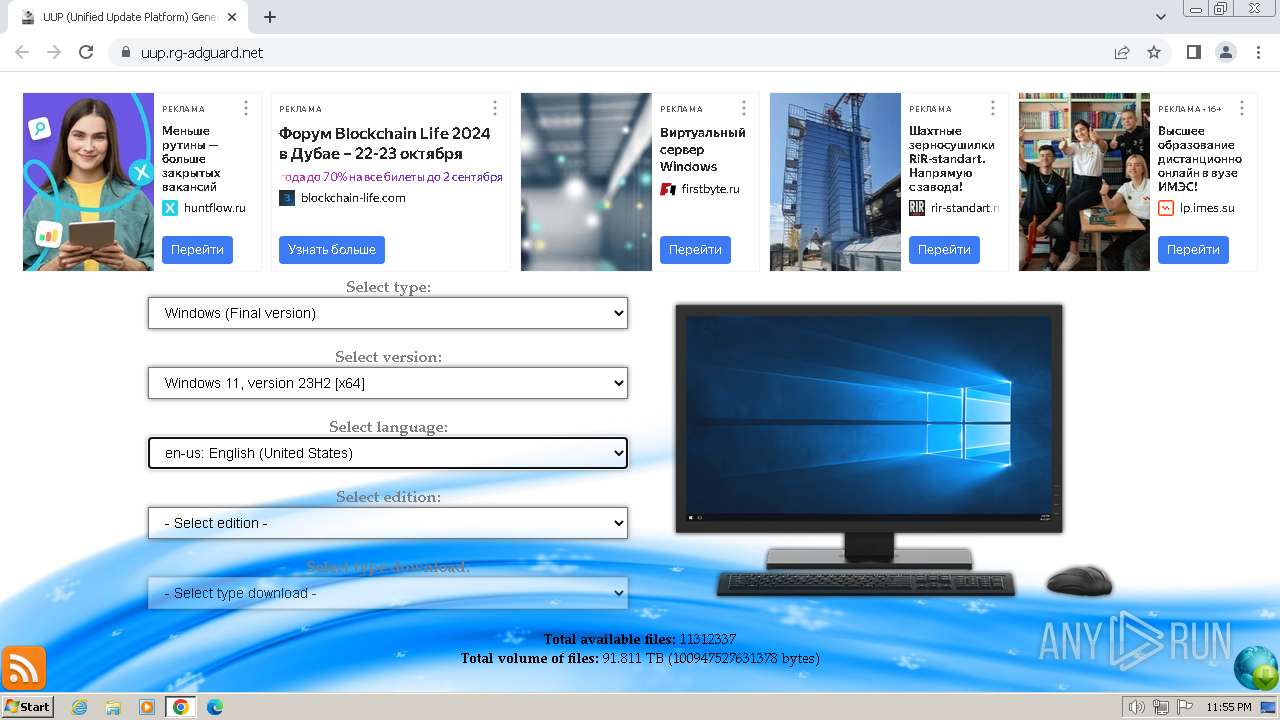Open File Explorer from taskbar
The width and height of the screenshot is (1280, 720).
pyautogui.click(x=113, y=707)
